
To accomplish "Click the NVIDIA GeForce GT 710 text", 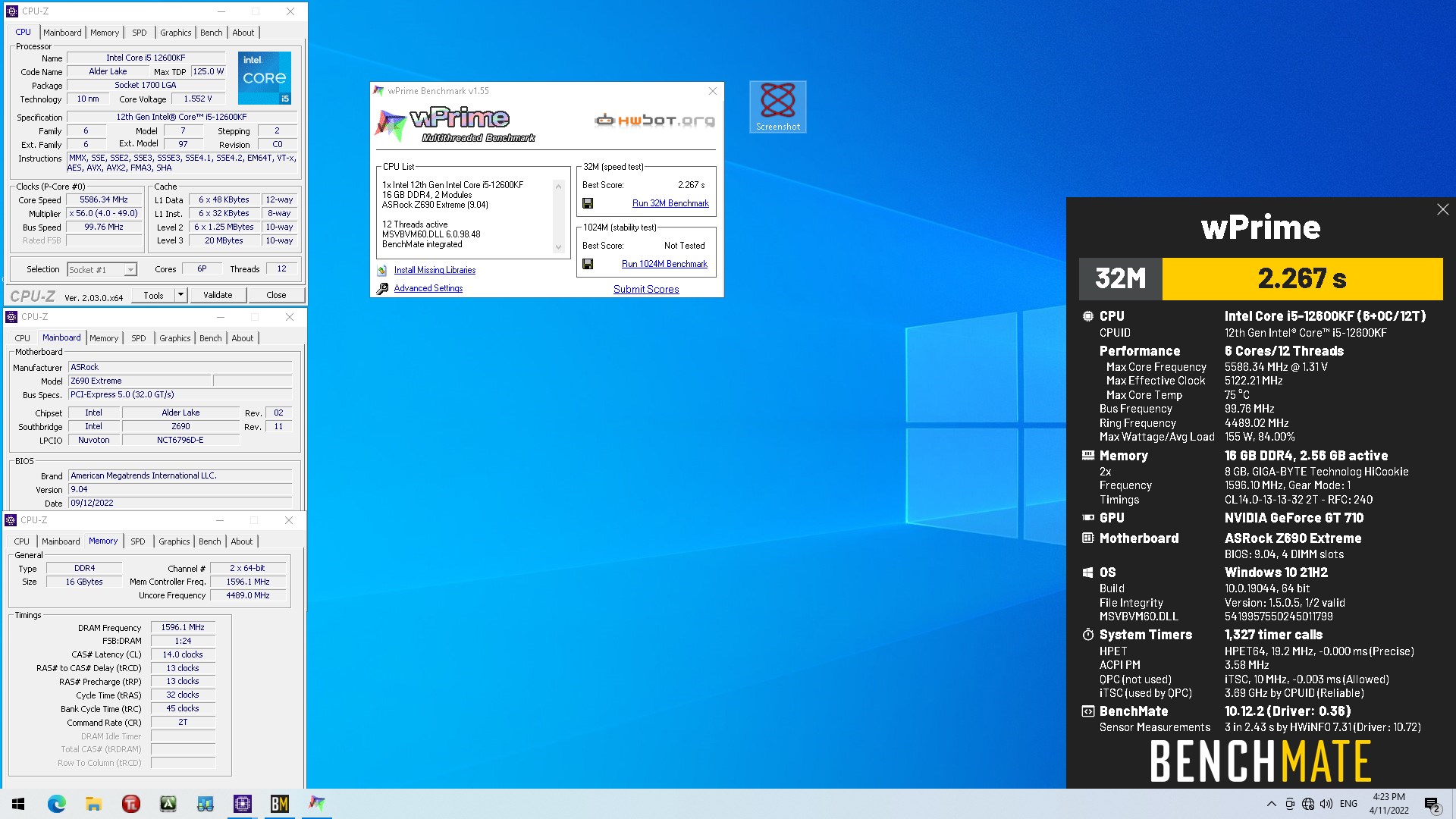I will click(1294, 518).
